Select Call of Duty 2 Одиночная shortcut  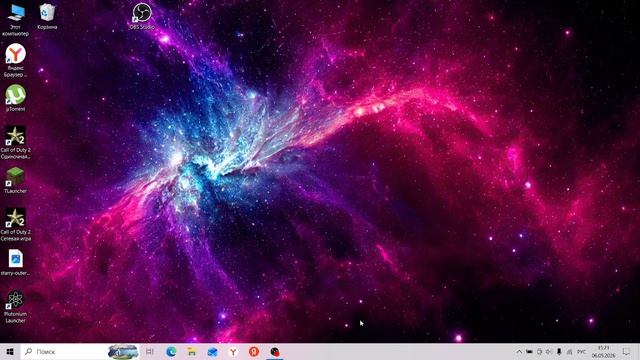pos(16,142)
